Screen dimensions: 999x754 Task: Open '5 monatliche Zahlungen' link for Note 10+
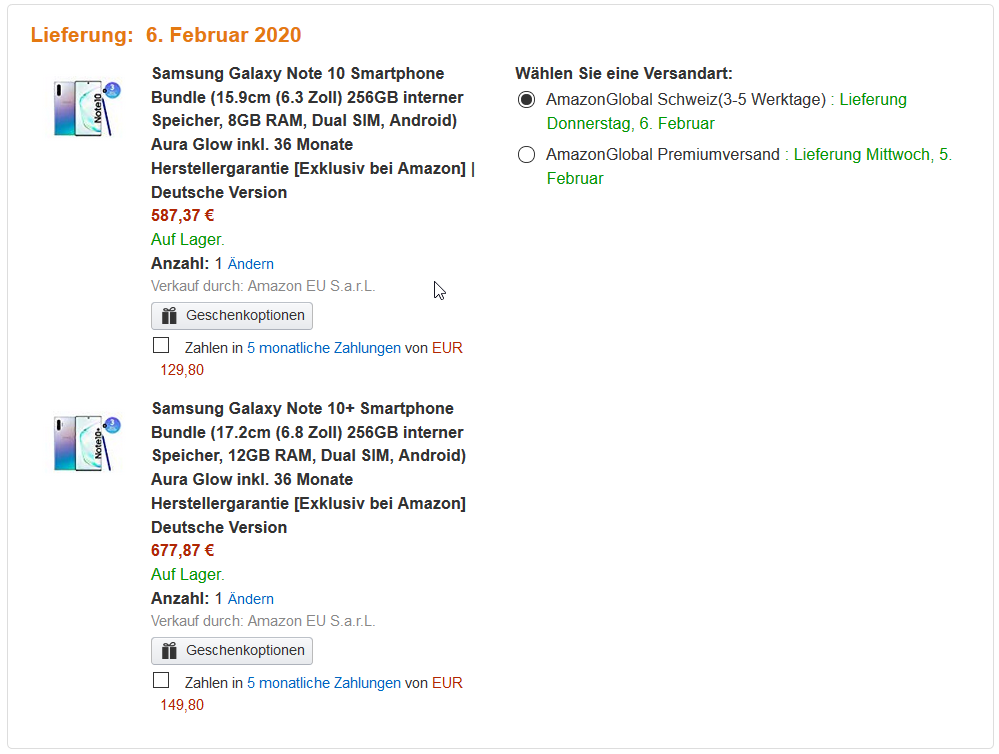click(x=323, y=683)
